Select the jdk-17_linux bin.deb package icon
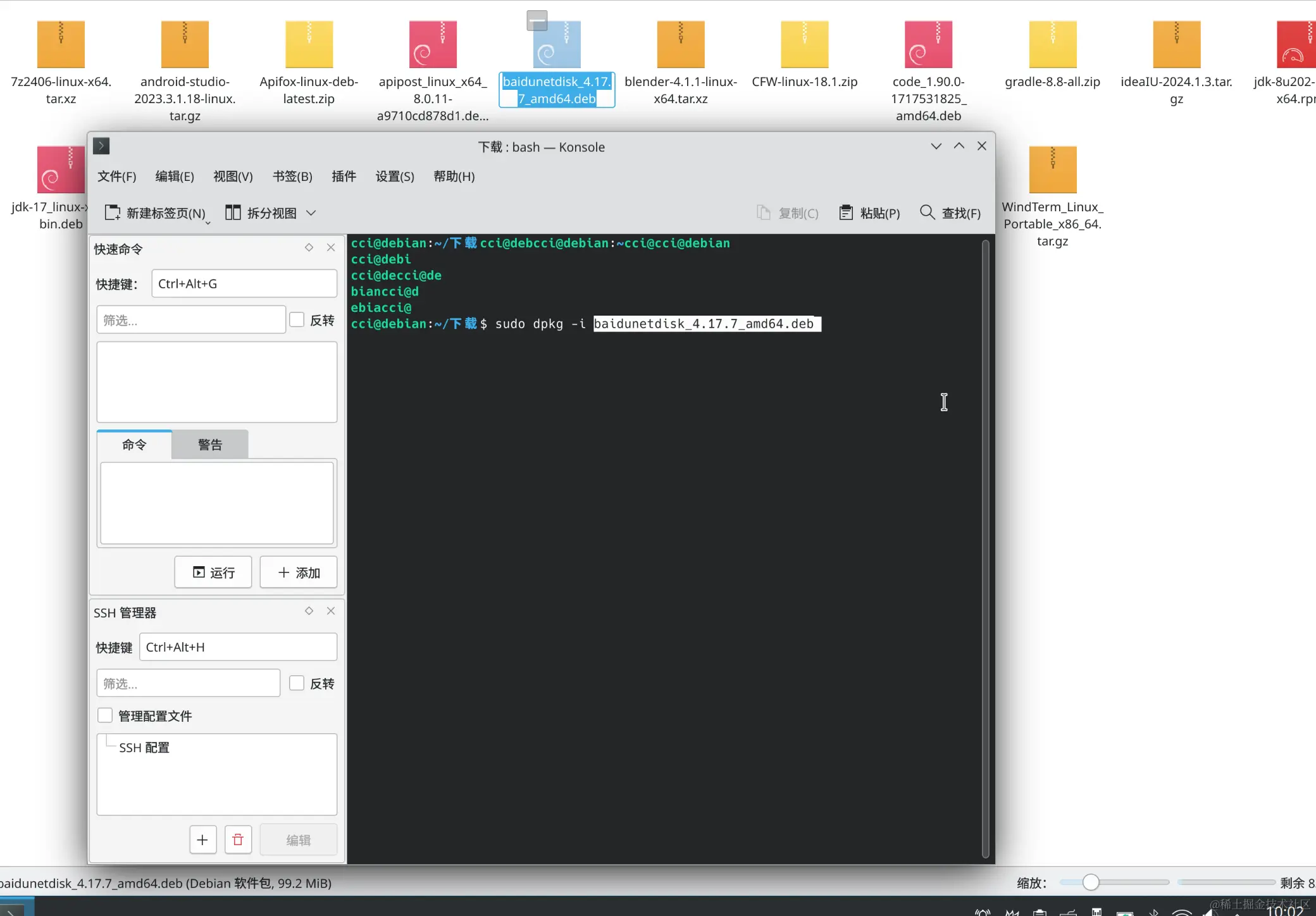The height and width of the screenshot is (916, 1316). click(x=61, y=170)
